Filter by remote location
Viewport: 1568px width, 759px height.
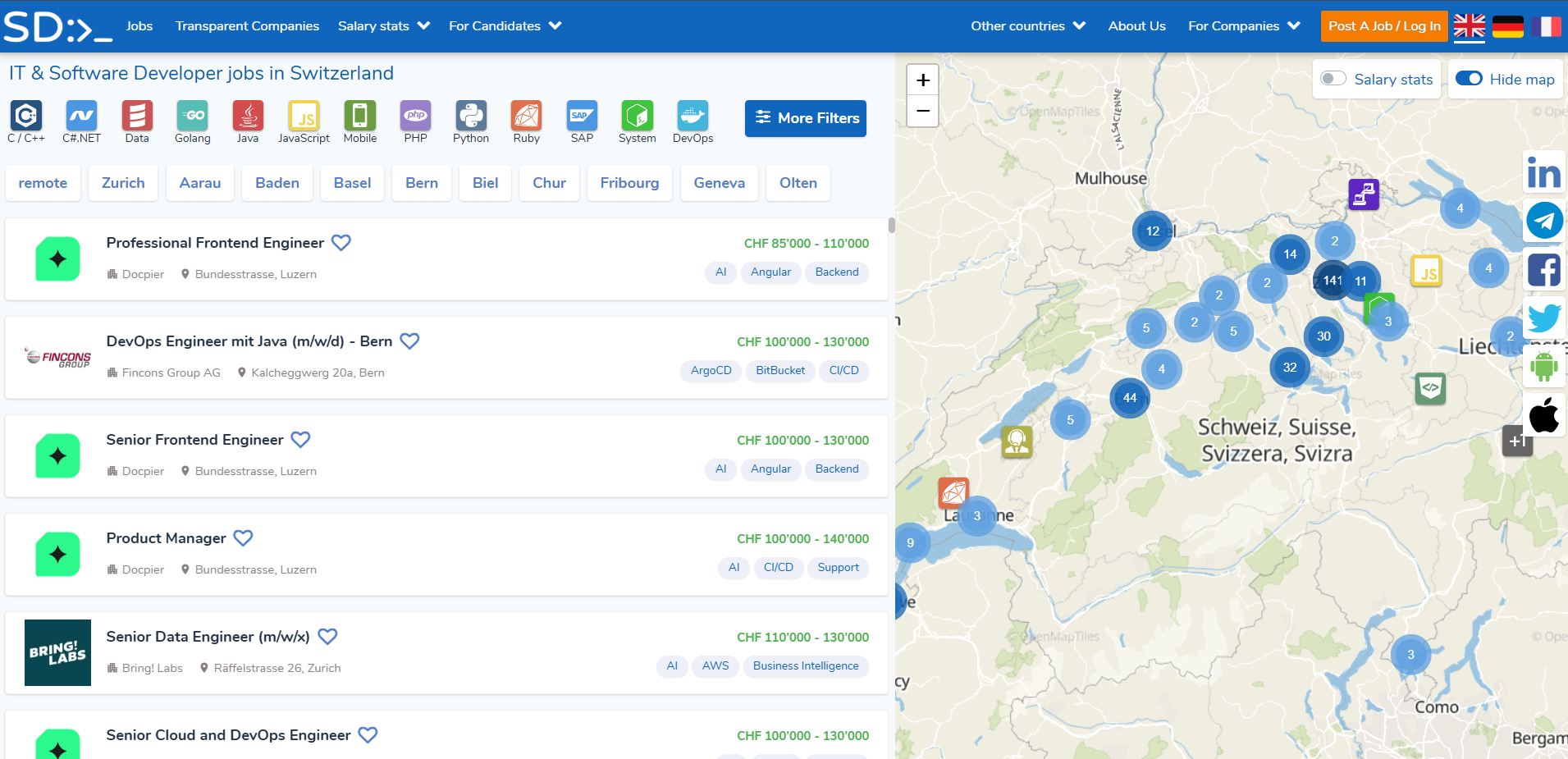43,183
